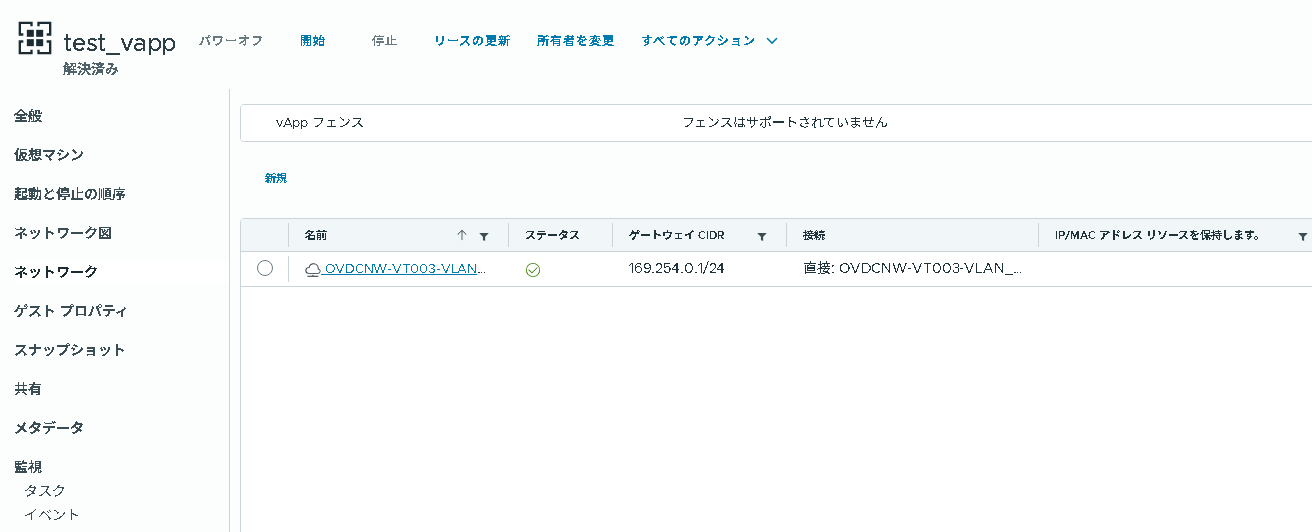Open the スナップショット sidebar section
The width and height of the screenshot is (1312, 532).
coord(70,350)
